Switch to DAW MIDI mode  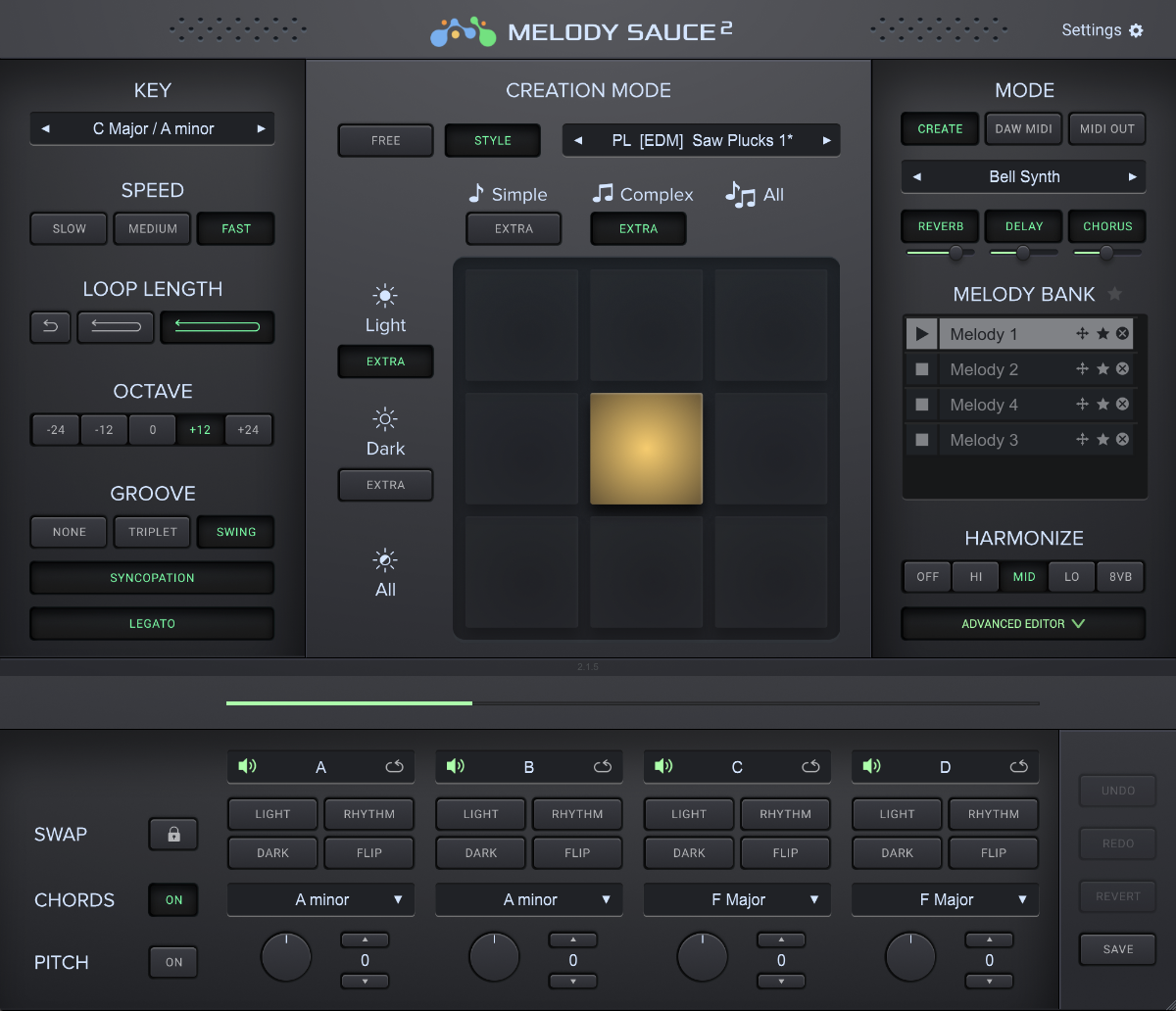click(1022, 129)
